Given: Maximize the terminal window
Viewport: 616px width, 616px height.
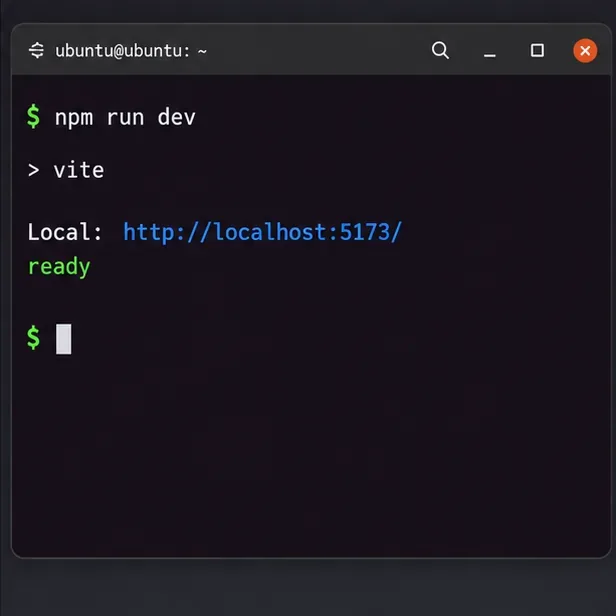Looking at the screenshot, I should [537, 50].
